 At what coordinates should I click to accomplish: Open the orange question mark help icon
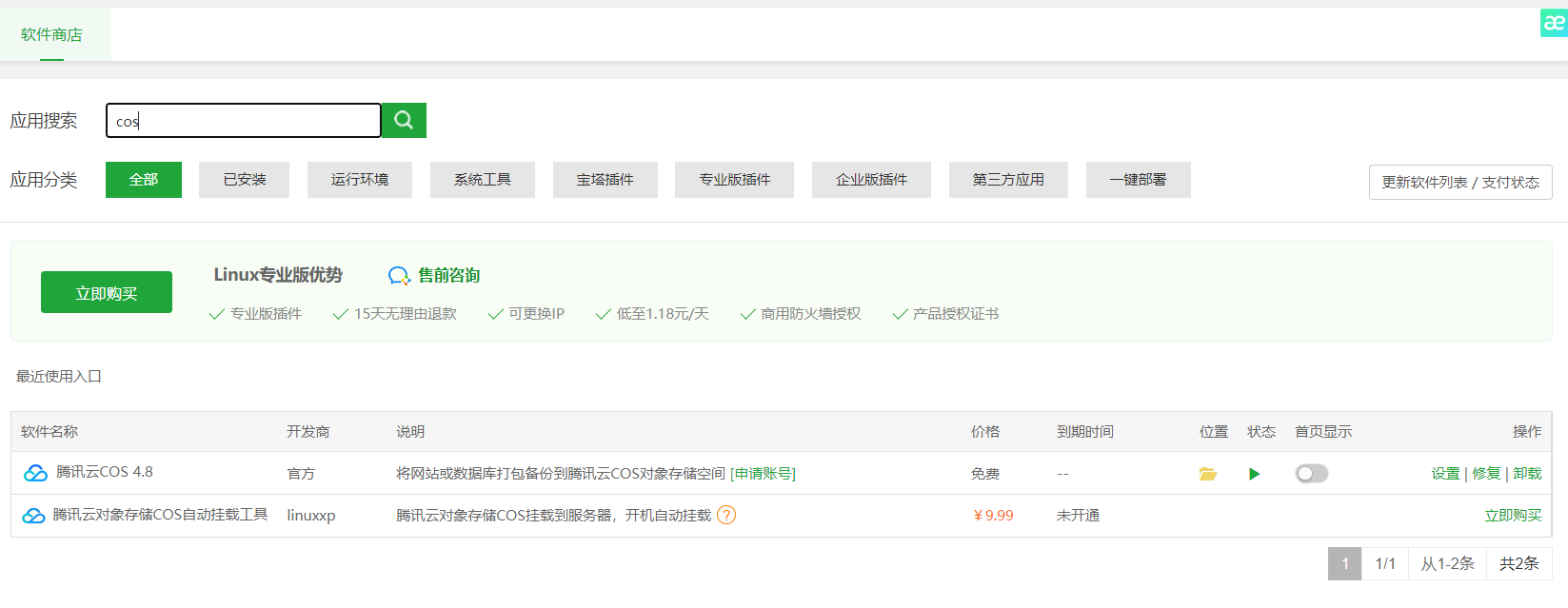coord(726,515)
